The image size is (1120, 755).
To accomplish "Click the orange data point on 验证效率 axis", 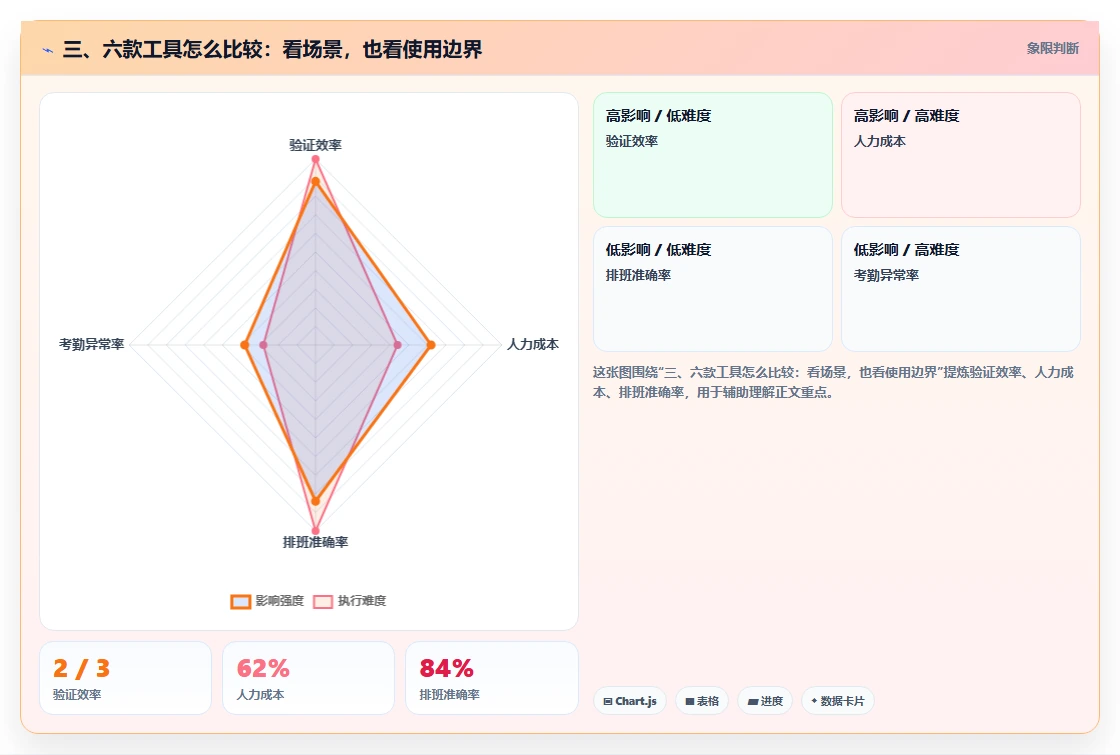I will 315,181.
